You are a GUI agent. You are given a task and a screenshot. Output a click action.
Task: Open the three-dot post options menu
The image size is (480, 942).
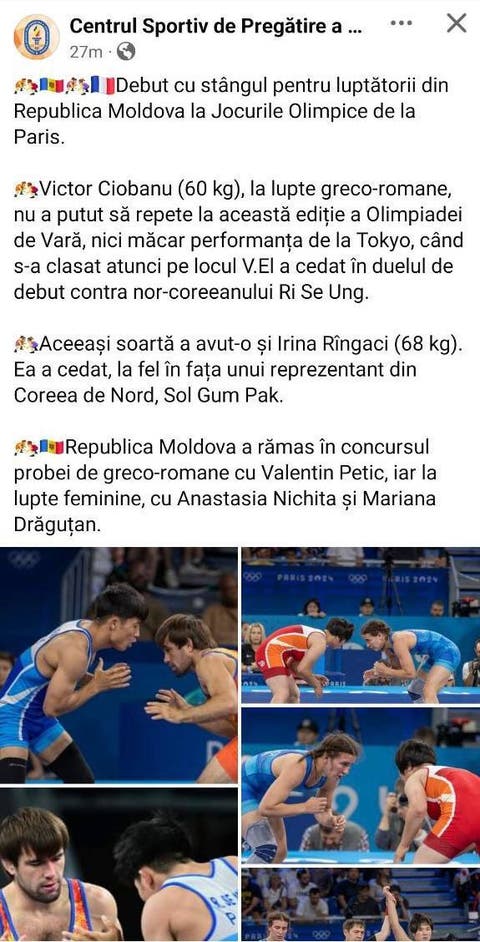(x=401, y=23)
